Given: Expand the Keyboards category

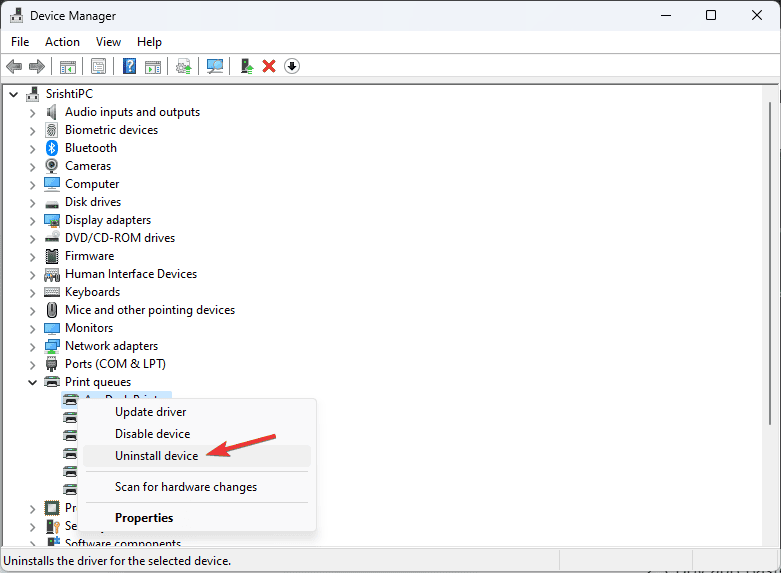Looking at the screenshot, I should [33, 292].
